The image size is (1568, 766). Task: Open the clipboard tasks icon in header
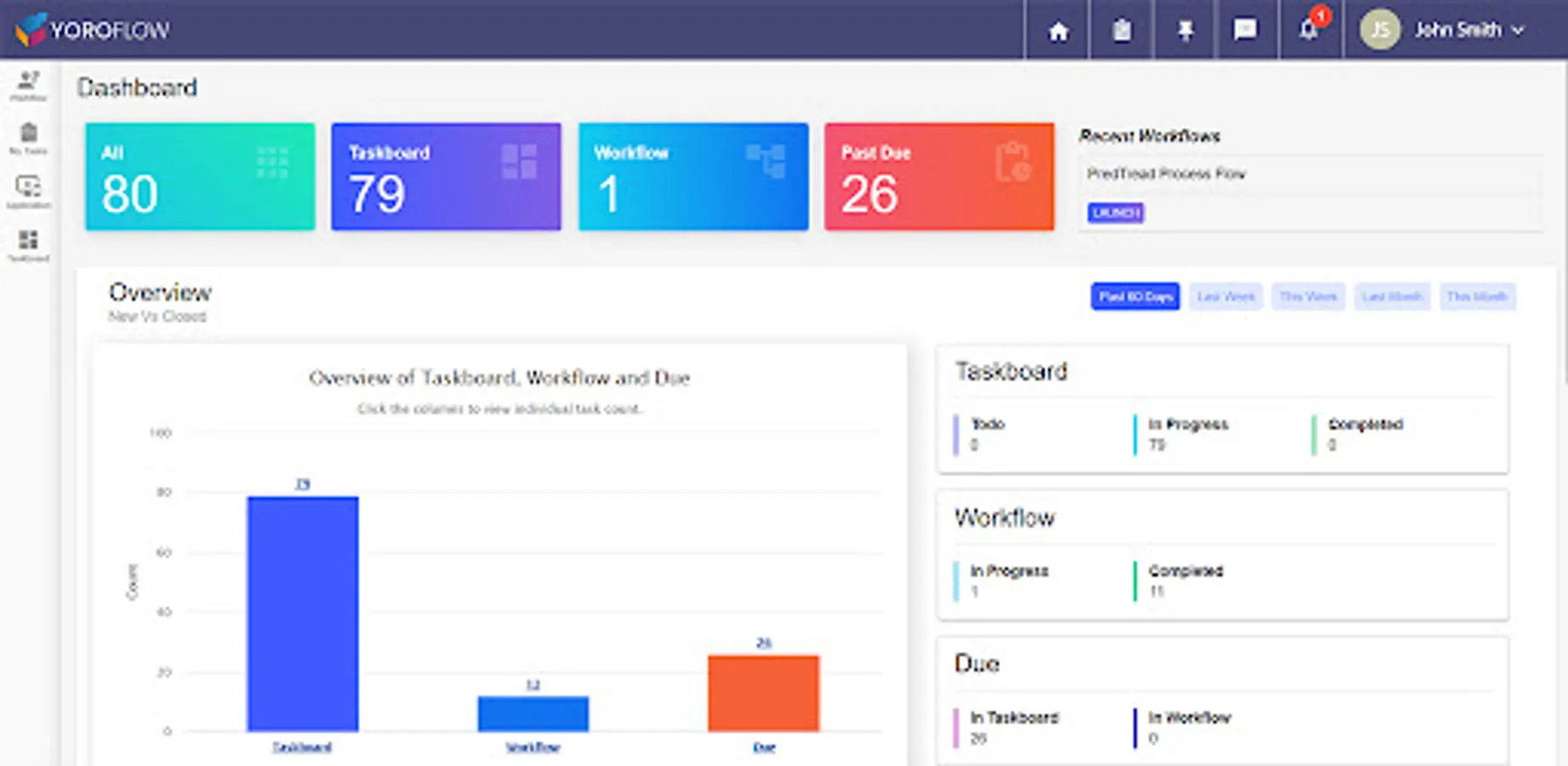1121,31
